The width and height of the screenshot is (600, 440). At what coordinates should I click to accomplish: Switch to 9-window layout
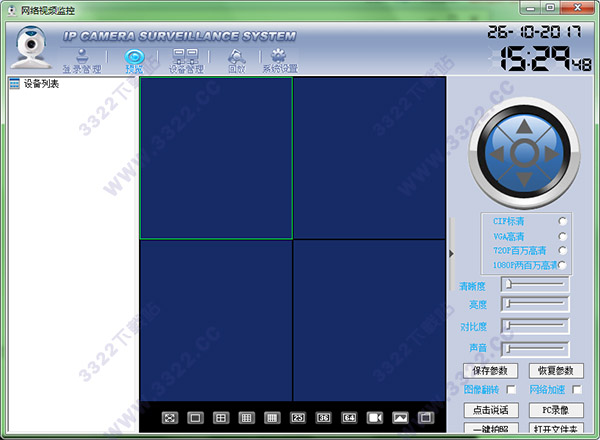pos(246,417)
